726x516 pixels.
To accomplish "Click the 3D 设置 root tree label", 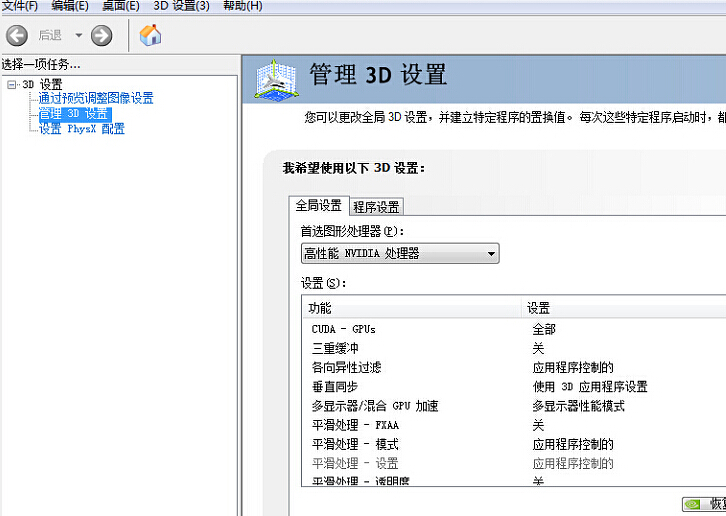I will pos(42,84).
